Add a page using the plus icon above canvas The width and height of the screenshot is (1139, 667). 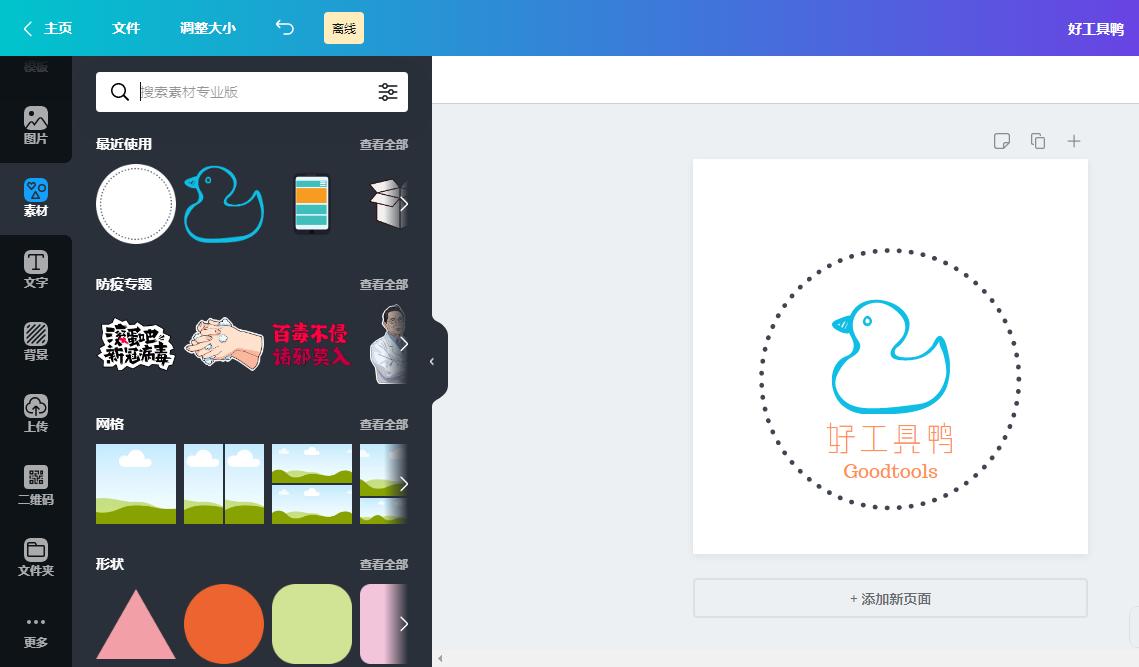1074,141
